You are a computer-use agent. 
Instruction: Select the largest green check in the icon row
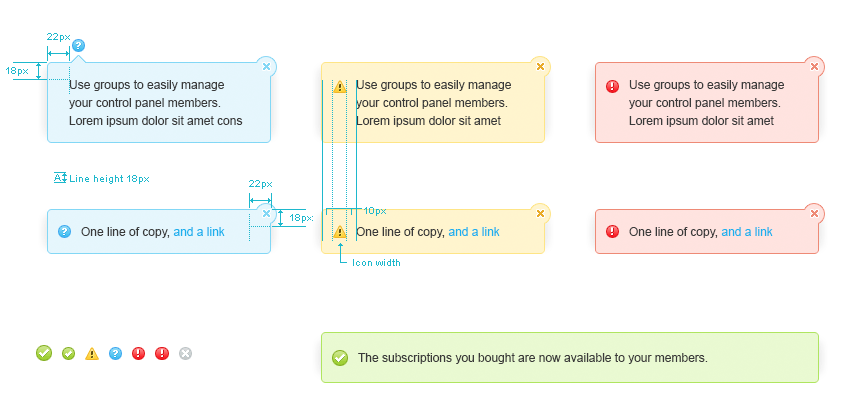click(44, 352)
